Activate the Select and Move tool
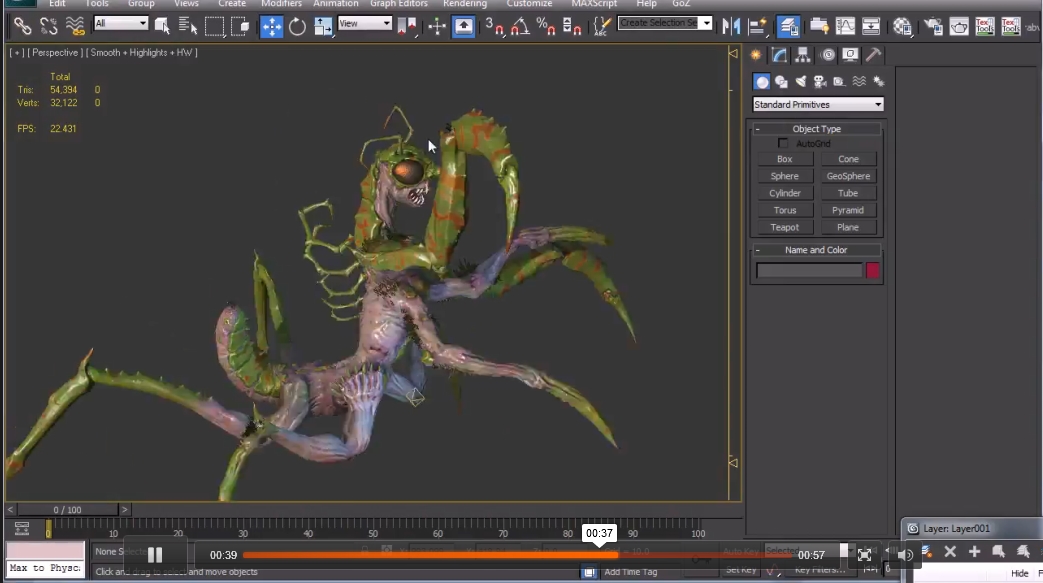 click(271, 26)
